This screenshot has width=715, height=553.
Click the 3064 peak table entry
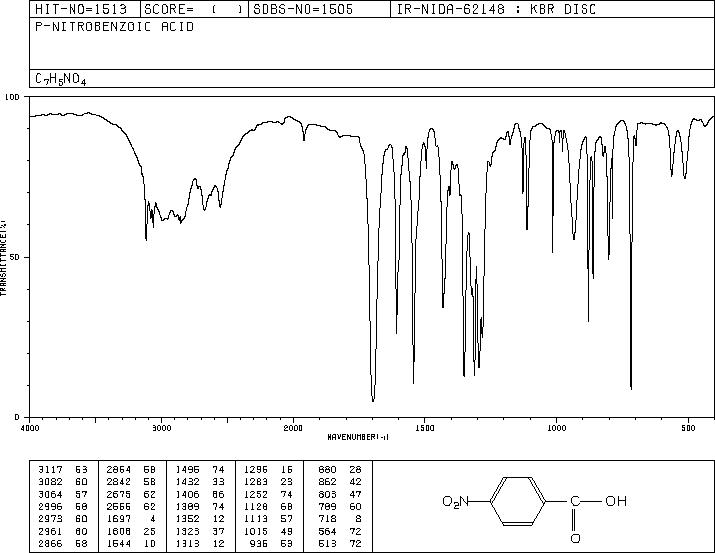point(63,494)
